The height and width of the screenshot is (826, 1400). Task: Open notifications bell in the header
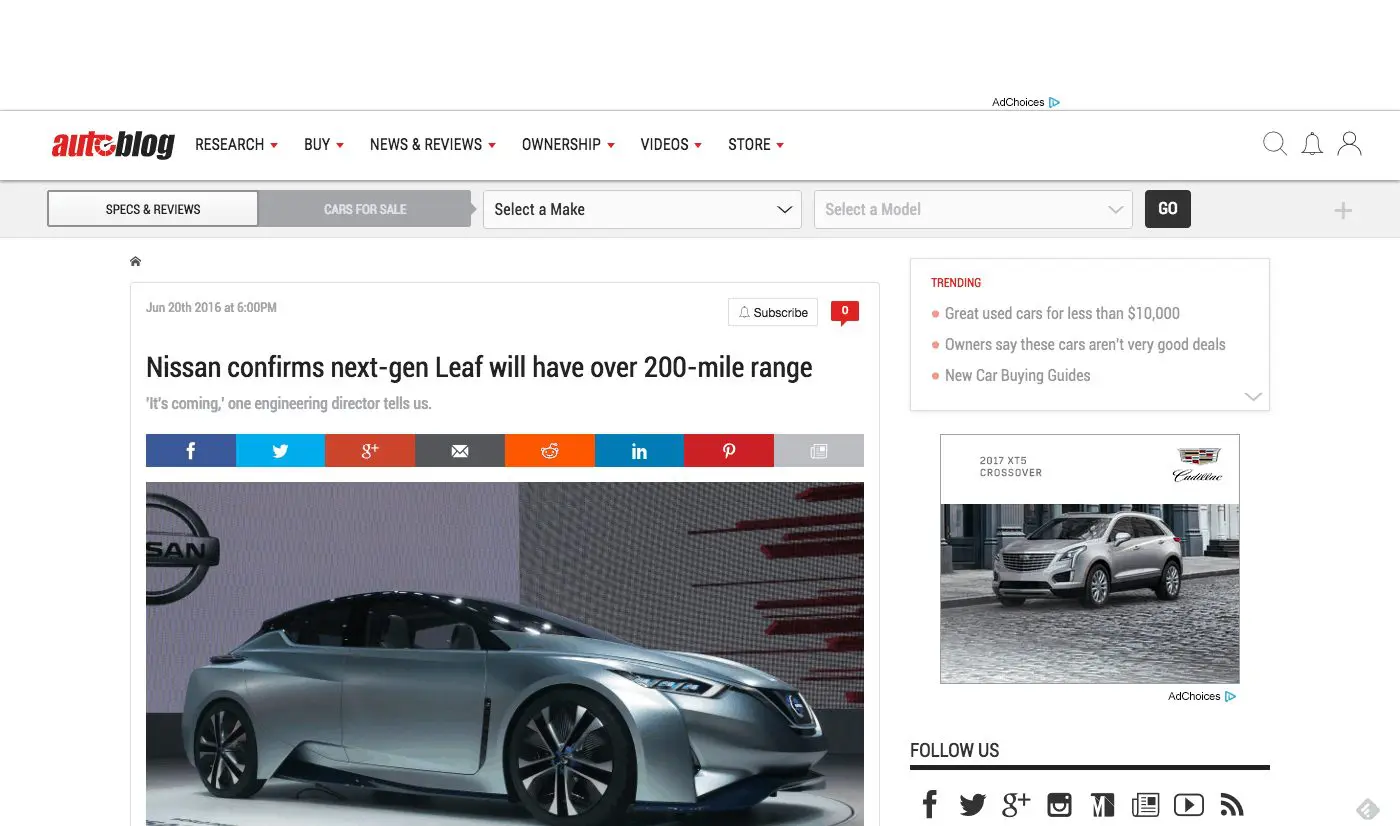tap(1312, 144)
